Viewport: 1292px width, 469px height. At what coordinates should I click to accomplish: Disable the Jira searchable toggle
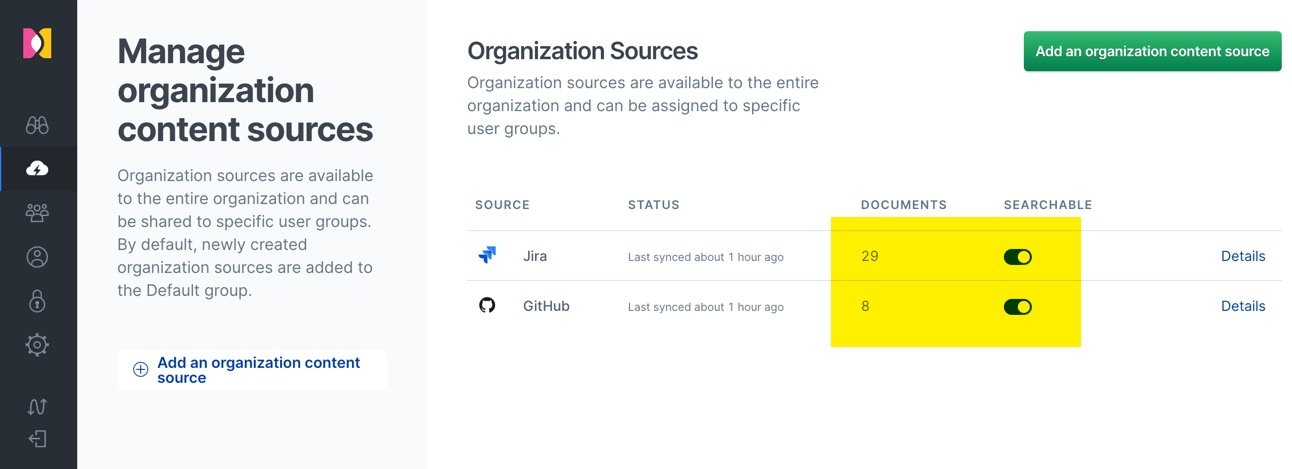(1017, 257)
